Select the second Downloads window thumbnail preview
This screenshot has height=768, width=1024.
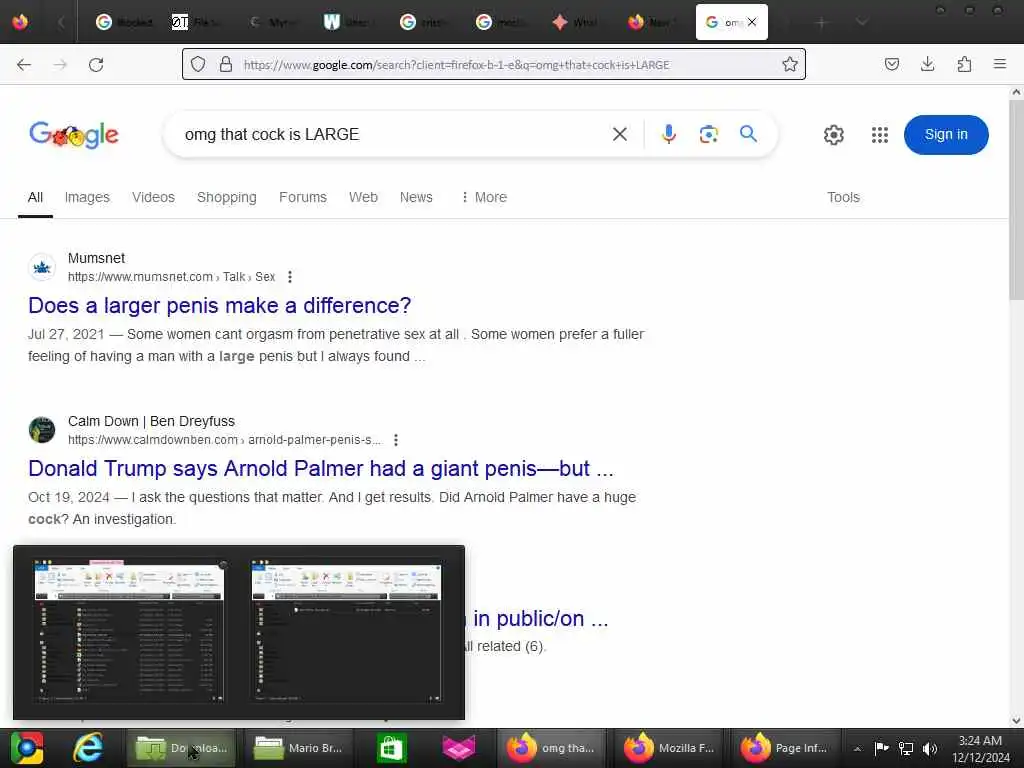click(346, 631)
